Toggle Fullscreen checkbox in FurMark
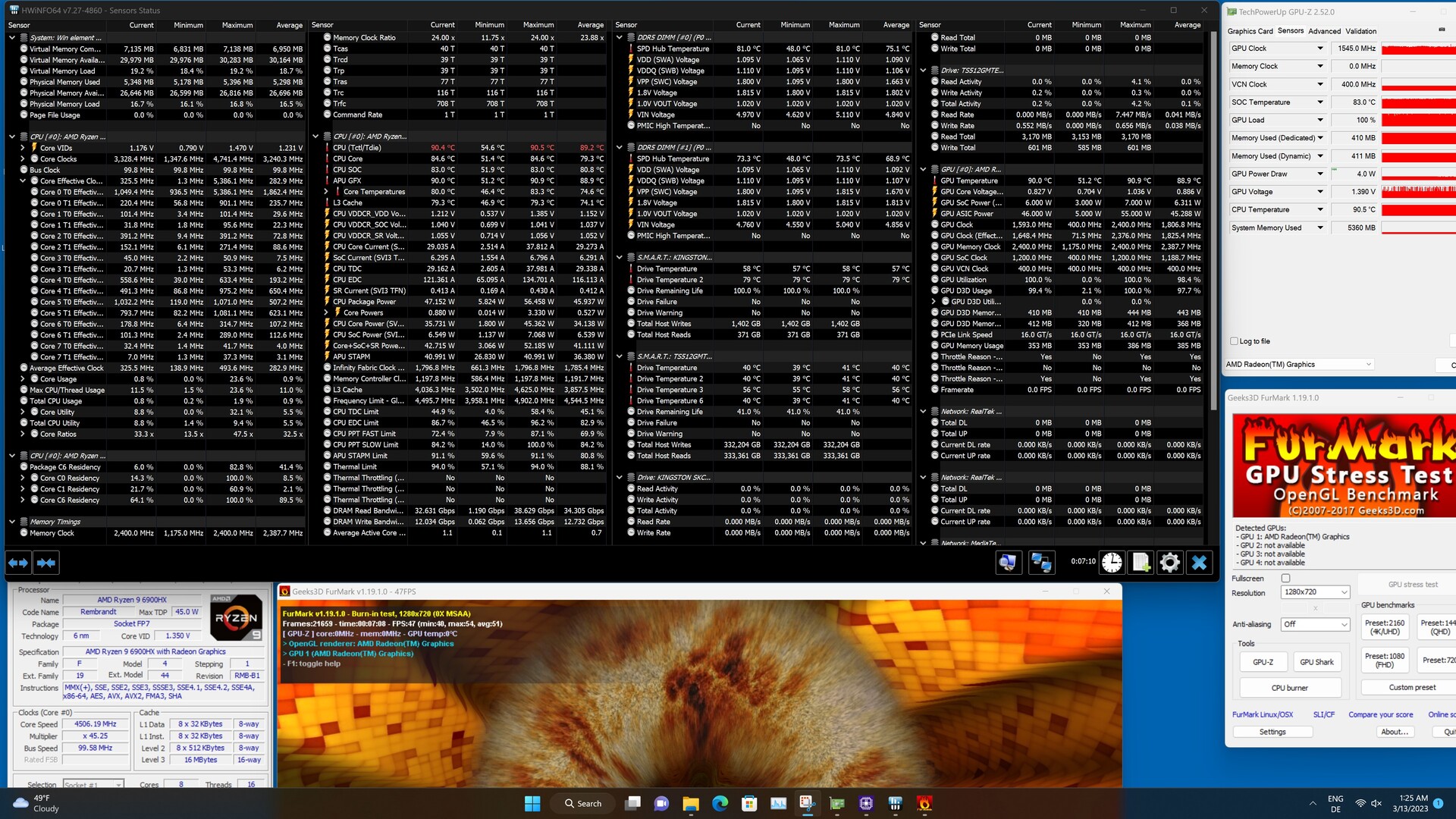1456x819 pixels. pyautogui.click(x=1285, y=578)
